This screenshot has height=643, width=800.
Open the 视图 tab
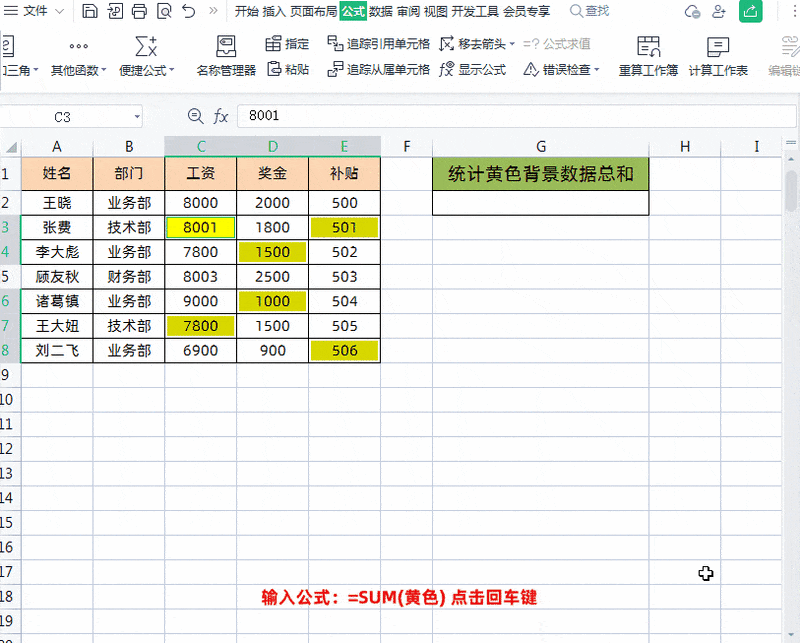[436, 11]
